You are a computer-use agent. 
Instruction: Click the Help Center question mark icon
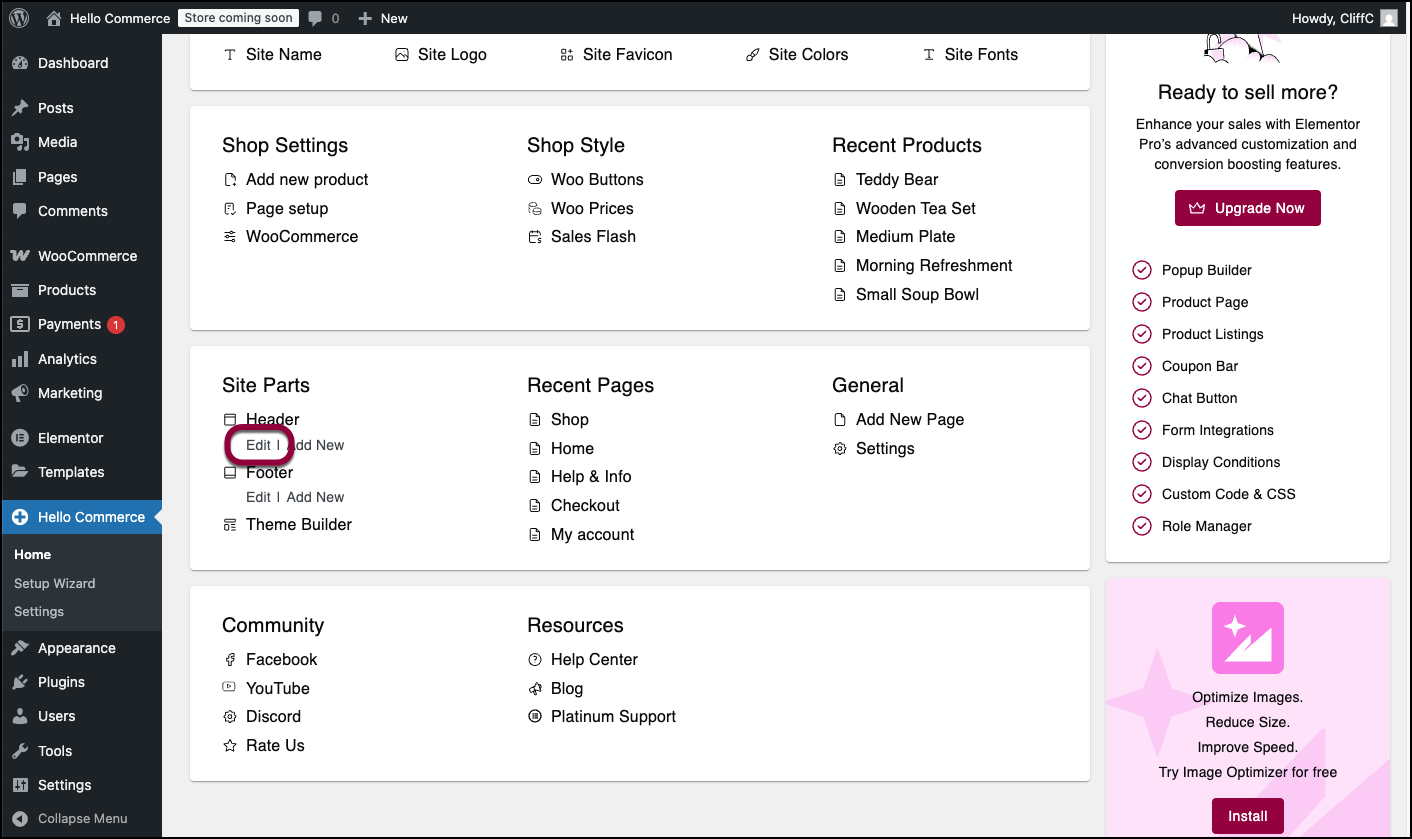pos(535,660)
